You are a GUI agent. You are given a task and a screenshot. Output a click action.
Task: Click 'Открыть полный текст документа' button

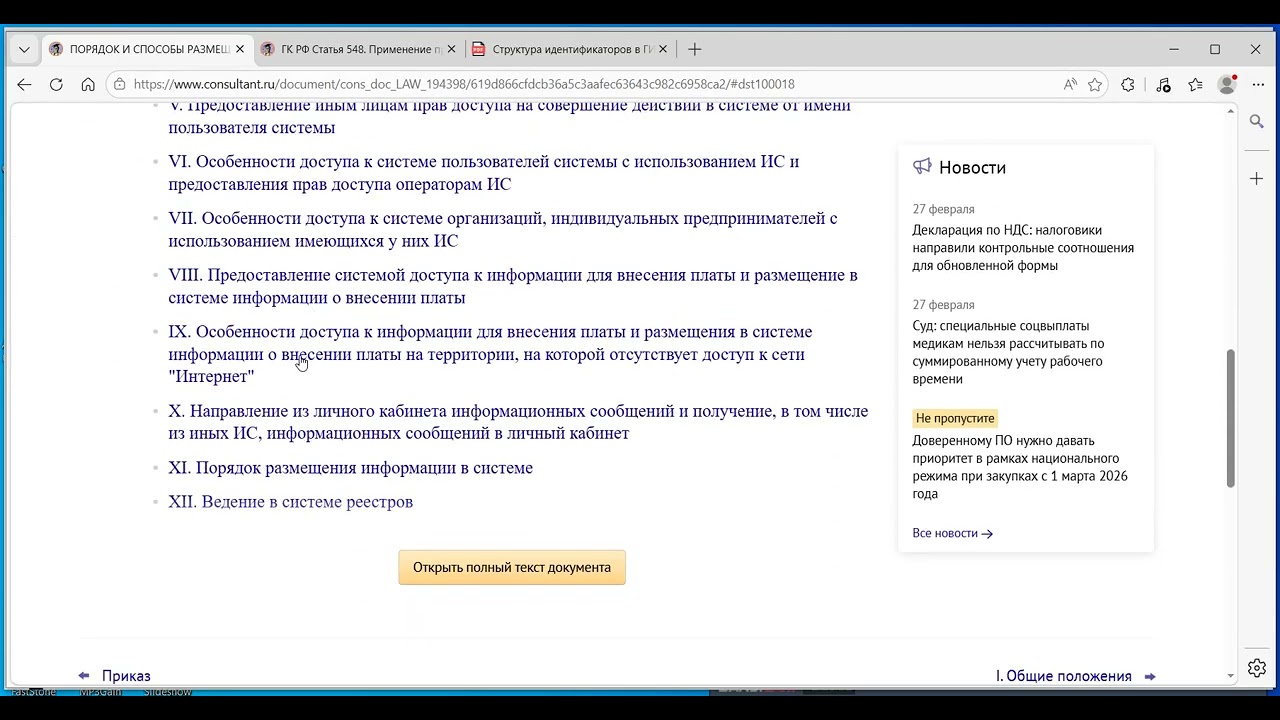tap(512, 567)
